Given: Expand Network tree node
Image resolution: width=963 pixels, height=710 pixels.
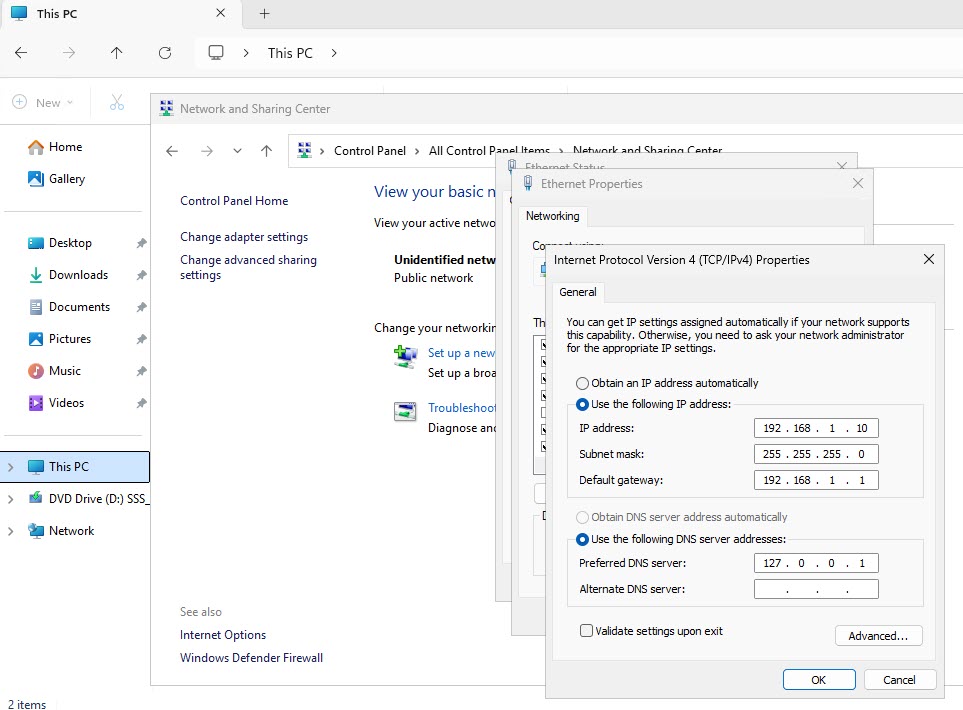Looking at the screenshot, I should pyautogui.click(x=10, y=531).
